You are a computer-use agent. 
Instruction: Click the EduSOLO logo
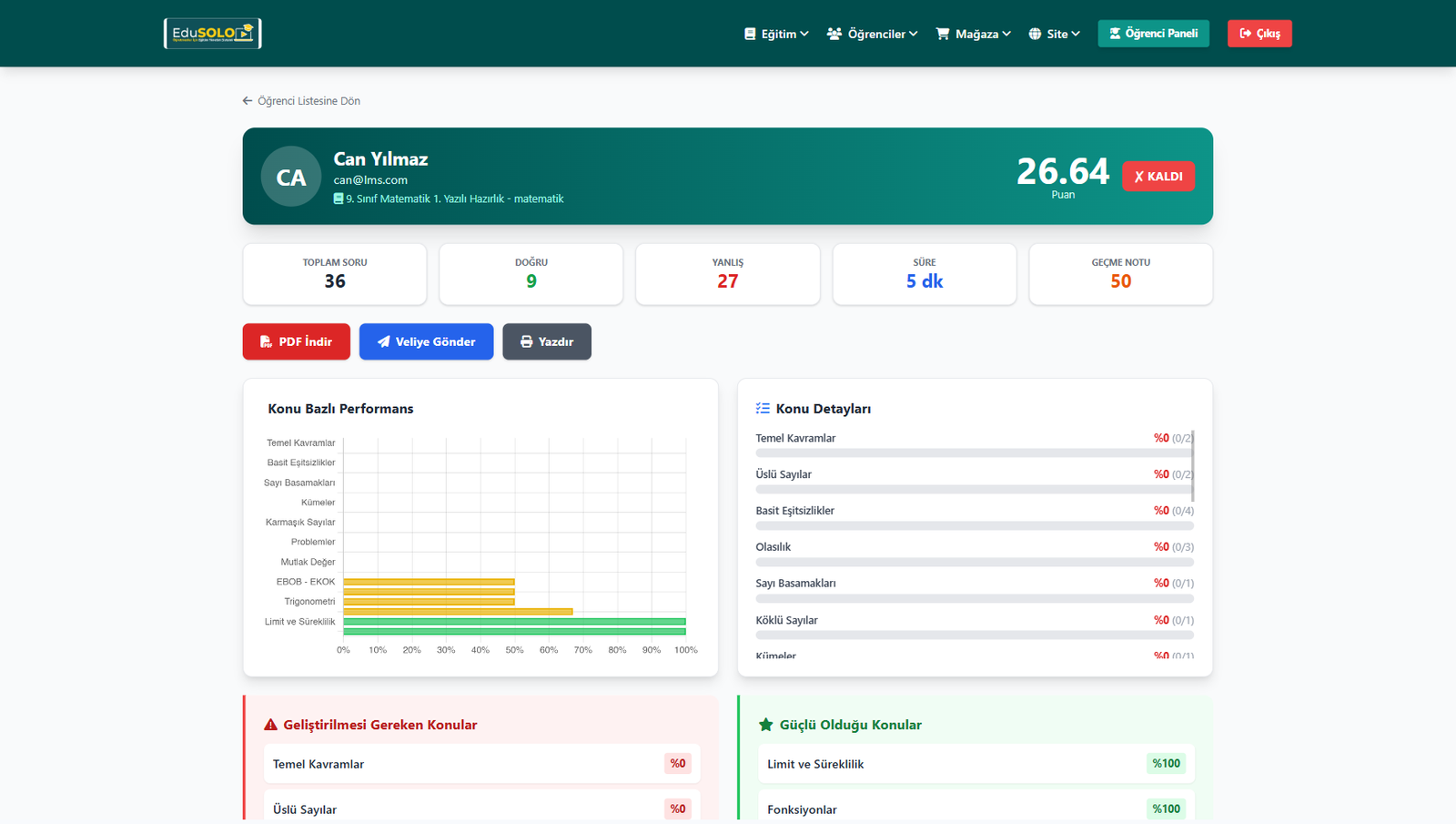(212, 34)
